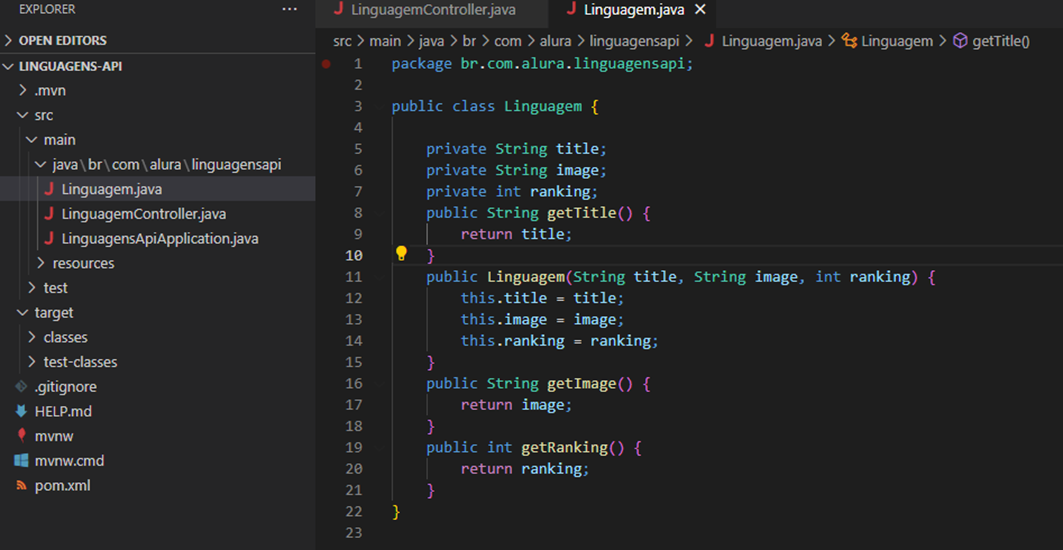1063x550 pixels.
Task: Fold the getTitle method at line 8
Action: pos(379,213)
